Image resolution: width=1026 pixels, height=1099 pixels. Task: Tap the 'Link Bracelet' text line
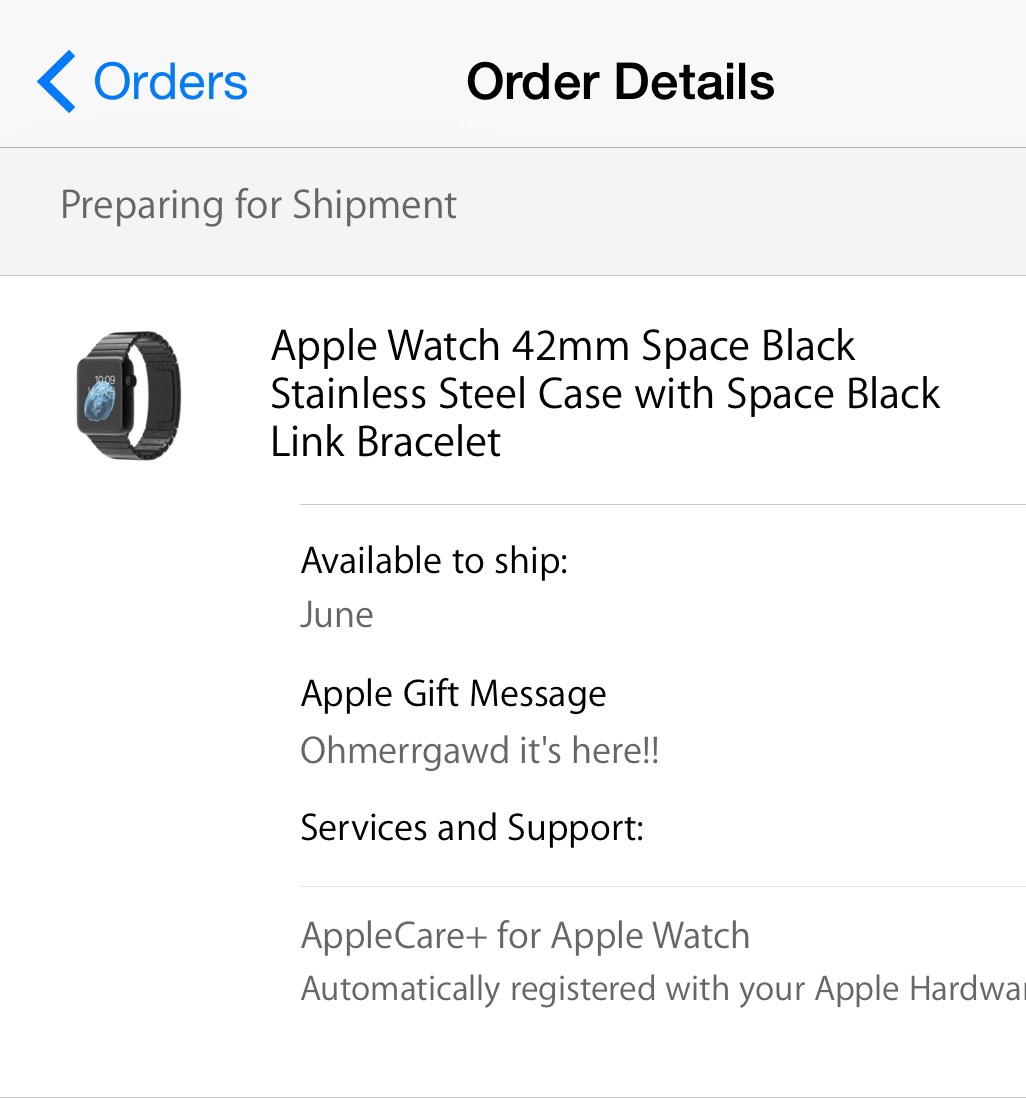click(386, 441)
